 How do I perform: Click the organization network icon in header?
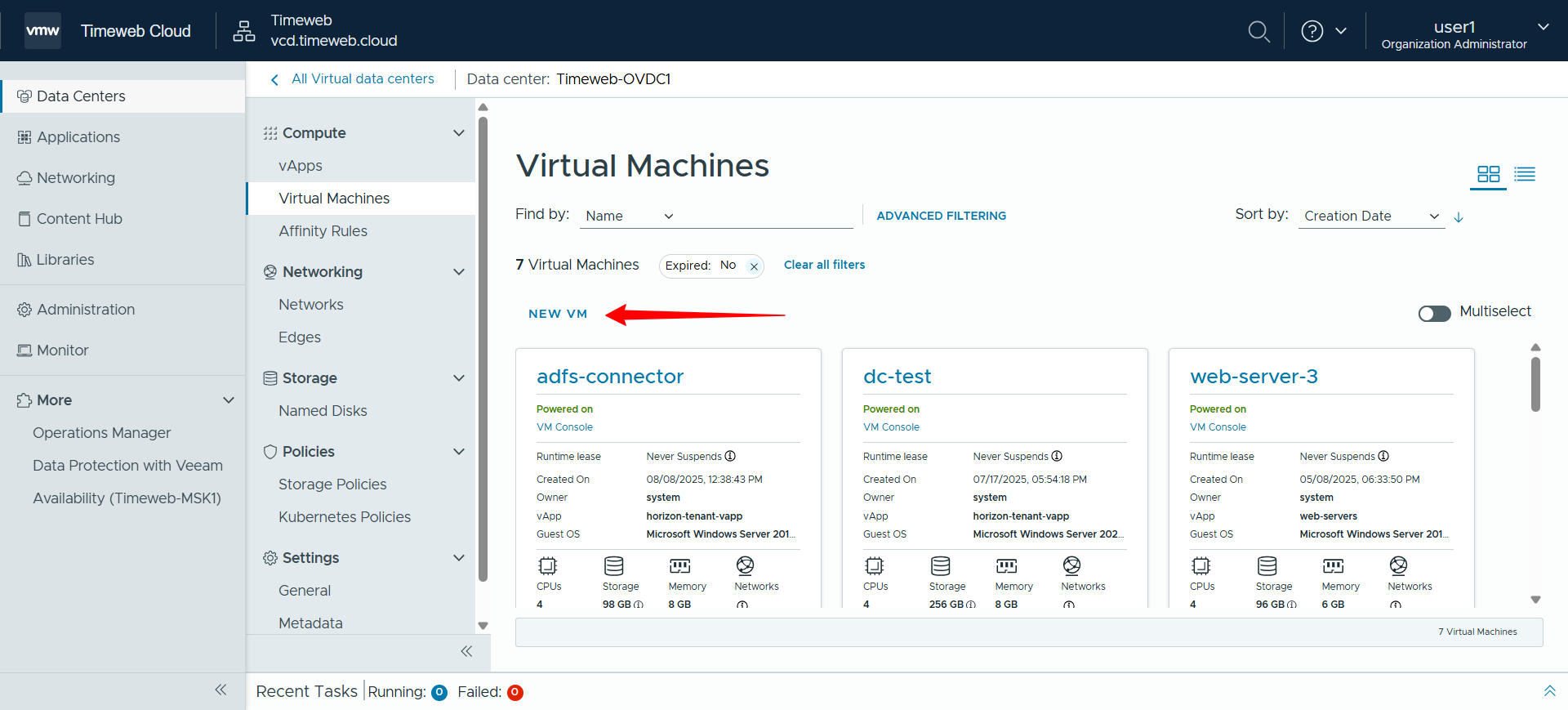pos(244,31)
